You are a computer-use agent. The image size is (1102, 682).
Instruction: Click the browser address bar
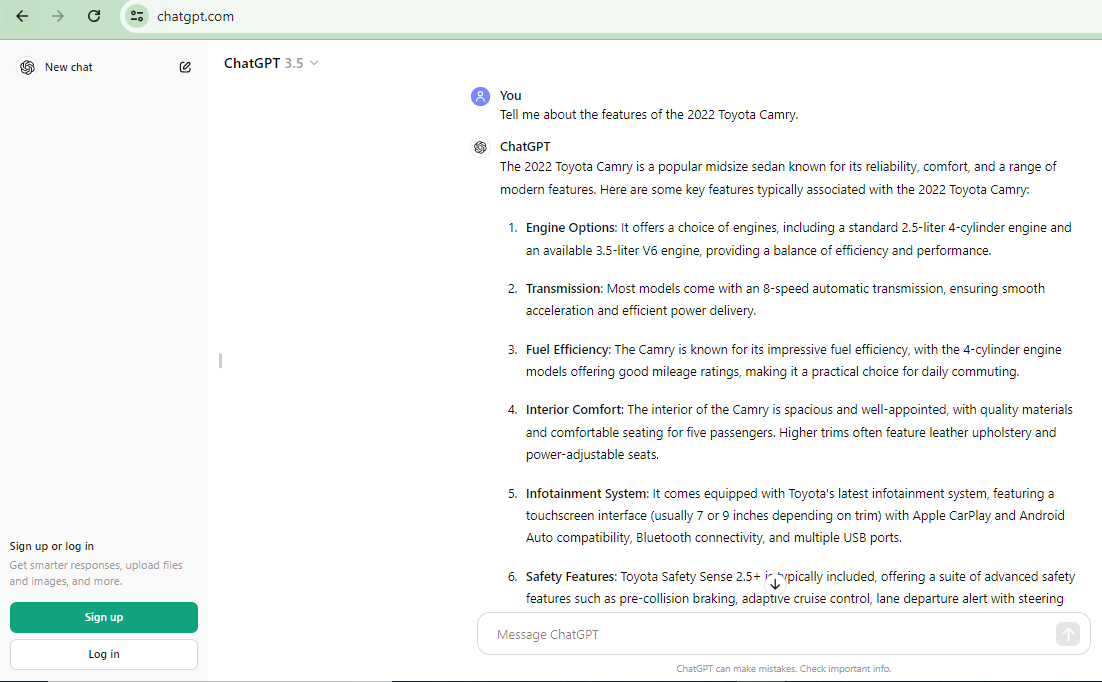tap(300, 16)
